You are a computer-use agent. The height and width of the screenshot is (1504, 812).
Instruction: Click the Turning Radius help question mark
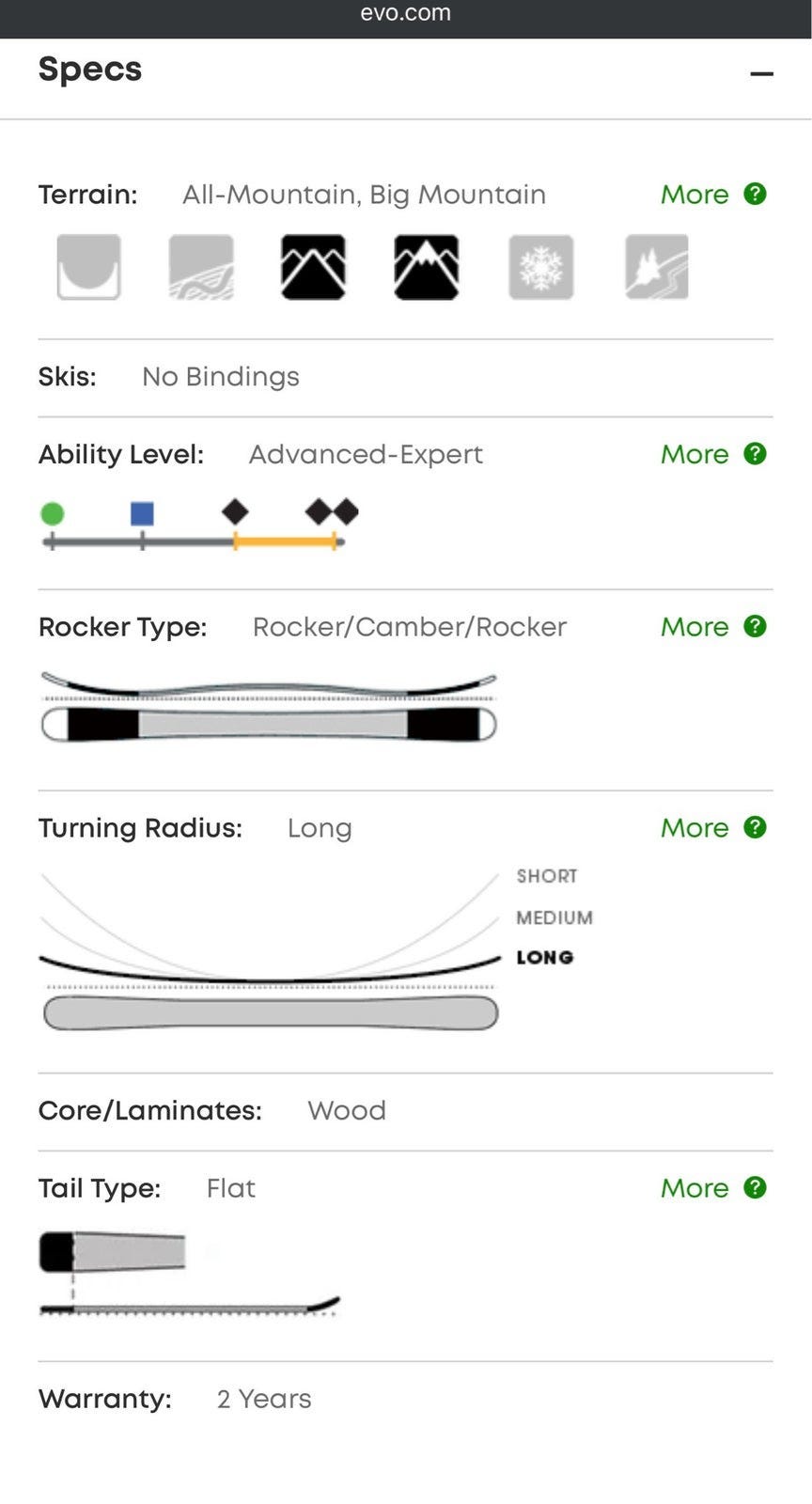pyautogui.click(x=755, y=827)
